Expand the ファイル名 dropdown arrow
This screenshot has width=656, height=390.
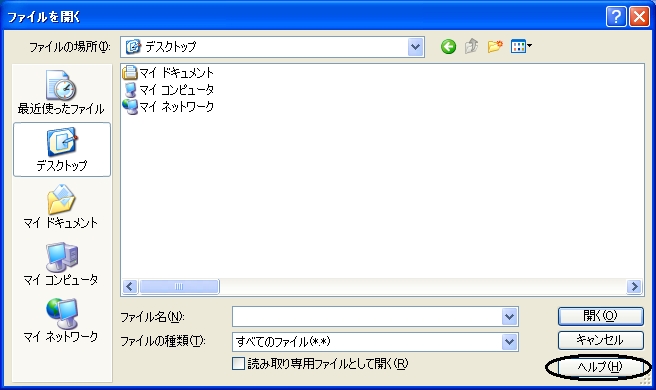coord(510,317)
